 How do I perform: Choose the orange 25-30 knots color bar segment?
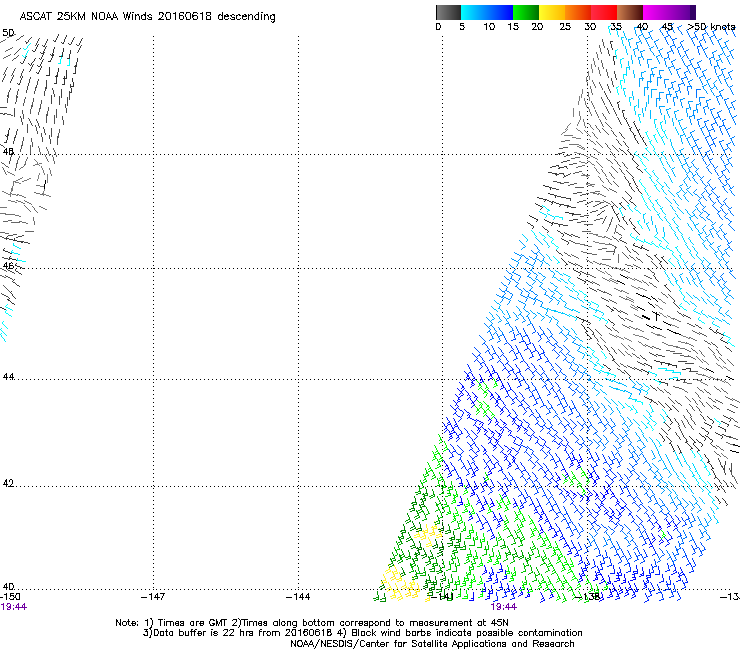(578, 12)
